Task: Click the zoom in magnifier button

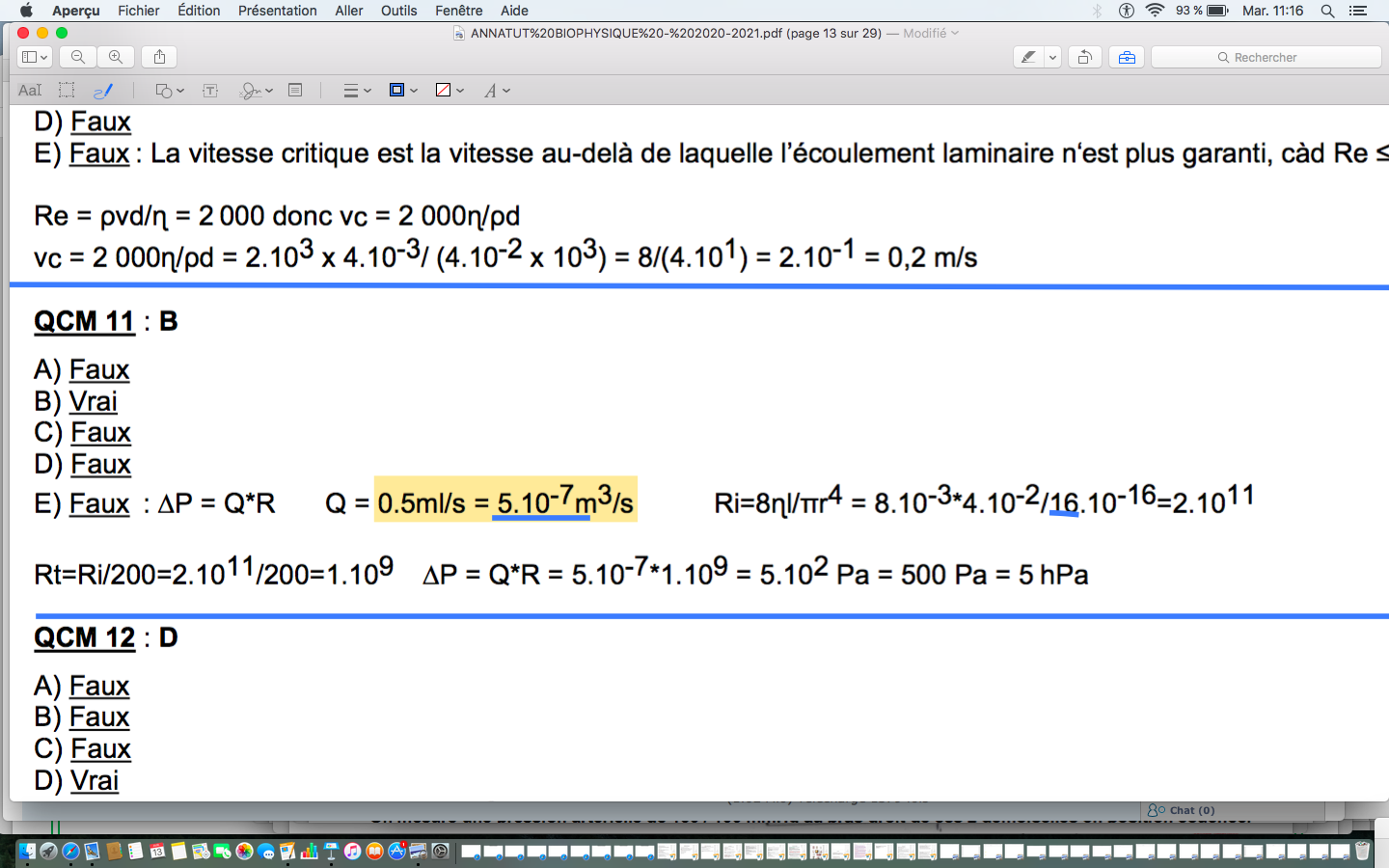Action: click(116, 57)
